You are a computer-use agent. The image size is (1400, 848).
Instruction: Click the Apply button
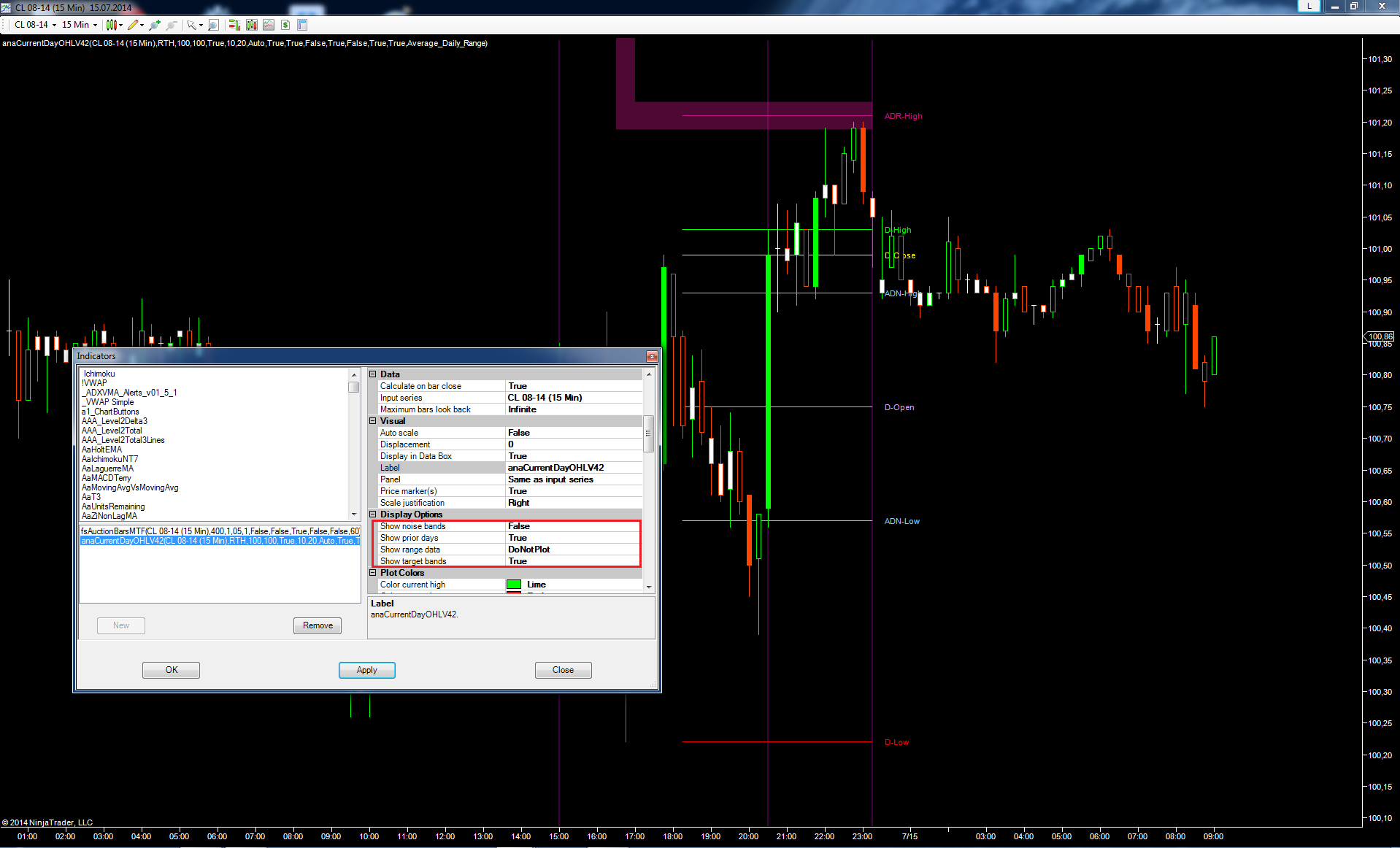coord(367,670)
